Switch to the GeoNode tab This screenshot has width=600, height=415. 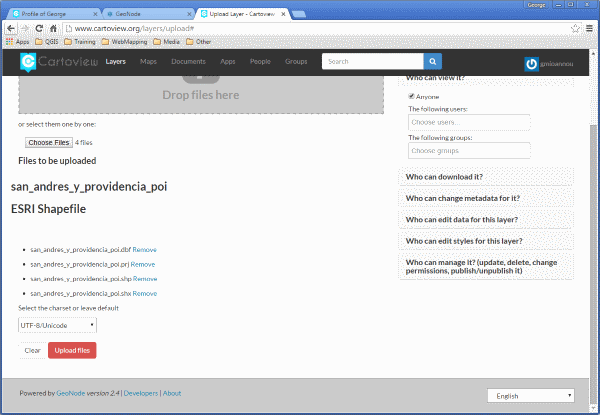point(148,14)
